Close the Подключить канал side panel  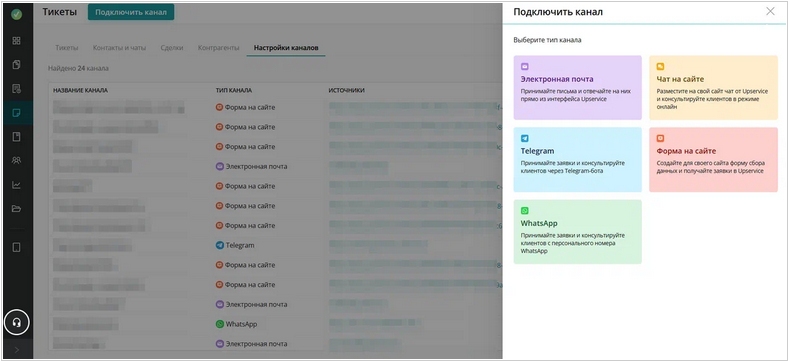click(x=770, y=12)
